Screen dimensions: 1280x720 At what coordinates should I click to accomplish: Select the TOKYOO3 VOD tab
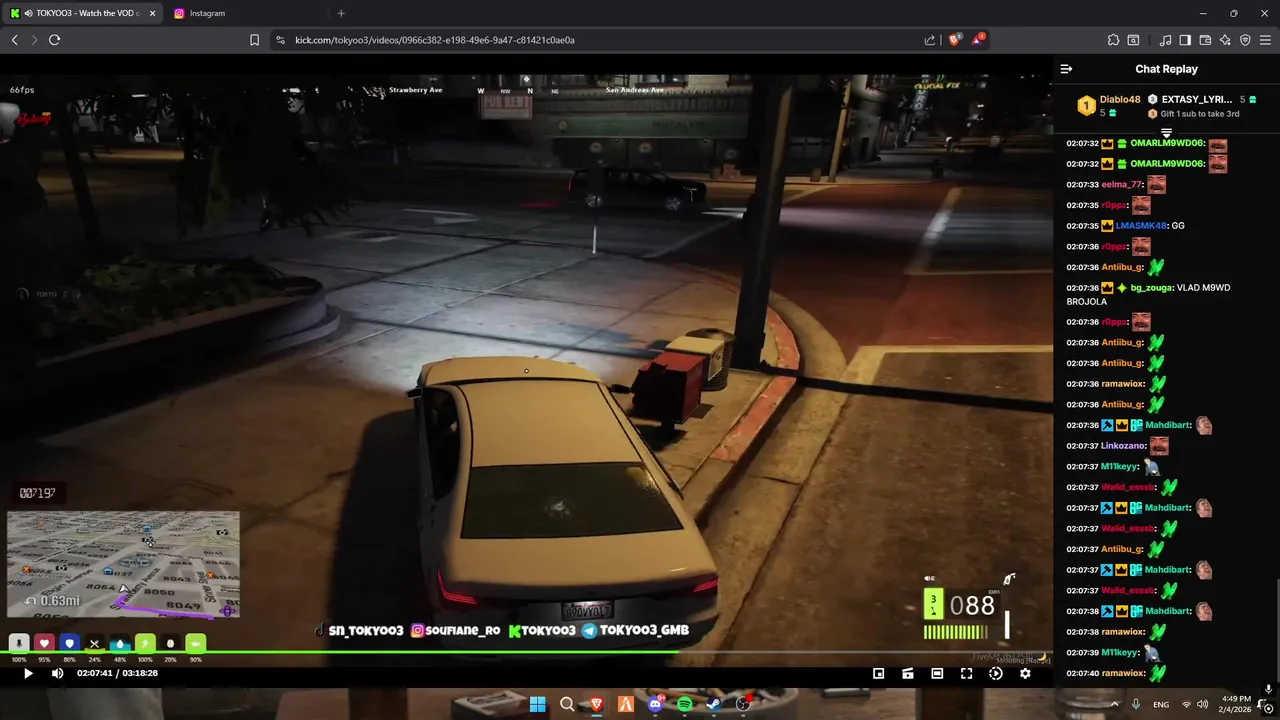[x=84, y=13]
